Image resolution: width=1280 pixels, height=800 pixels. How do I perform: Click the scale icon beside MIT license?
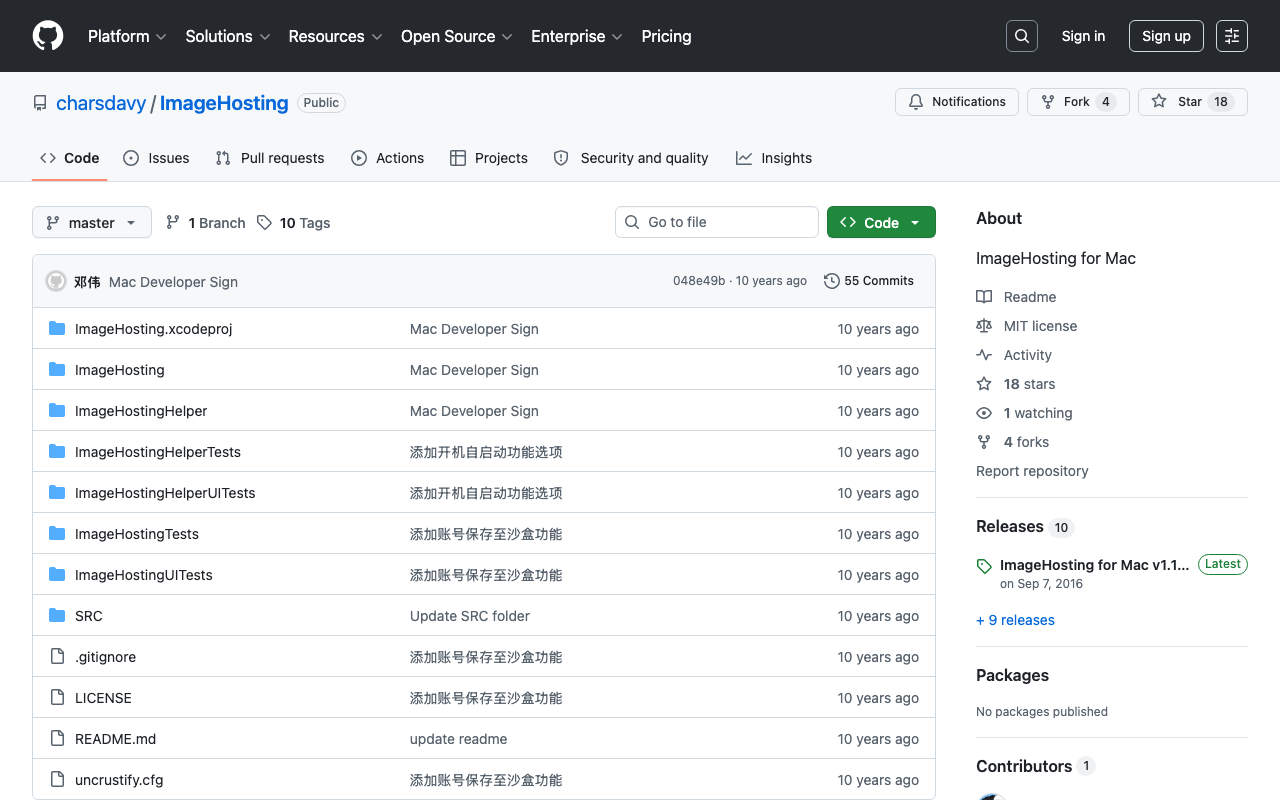[x=984, y=326]
